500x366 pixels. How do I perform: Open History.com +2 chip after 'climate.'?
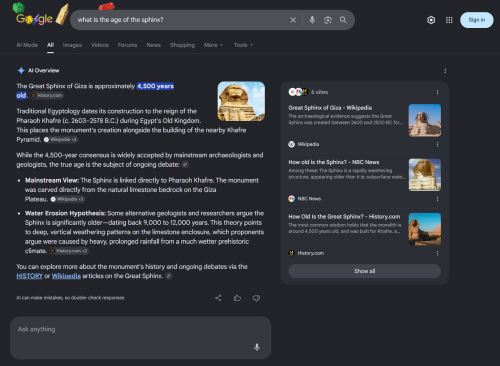point(69,251)
